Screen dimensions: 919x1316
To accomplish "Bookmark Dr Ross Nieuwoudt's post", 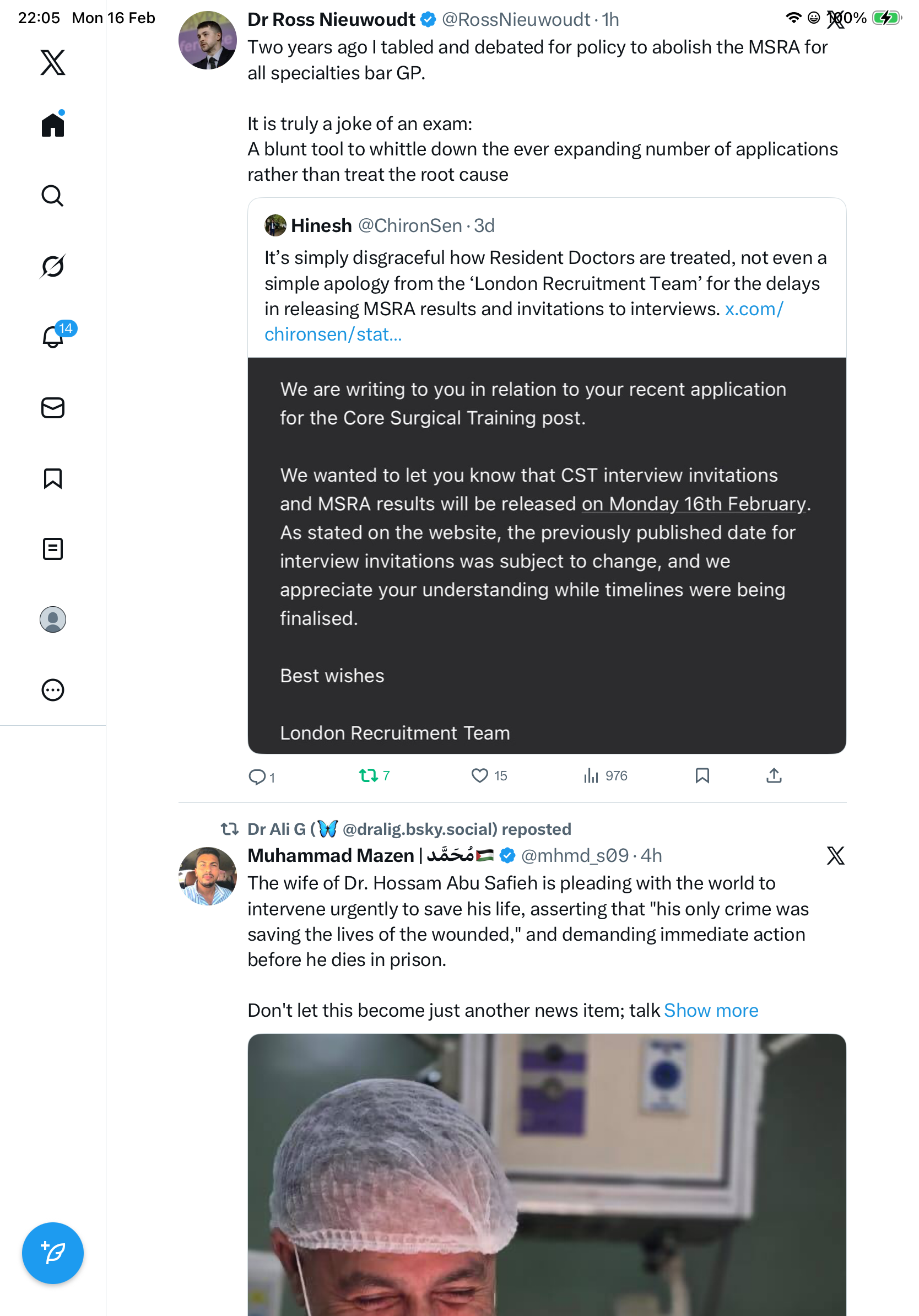I will click(702, 775).
